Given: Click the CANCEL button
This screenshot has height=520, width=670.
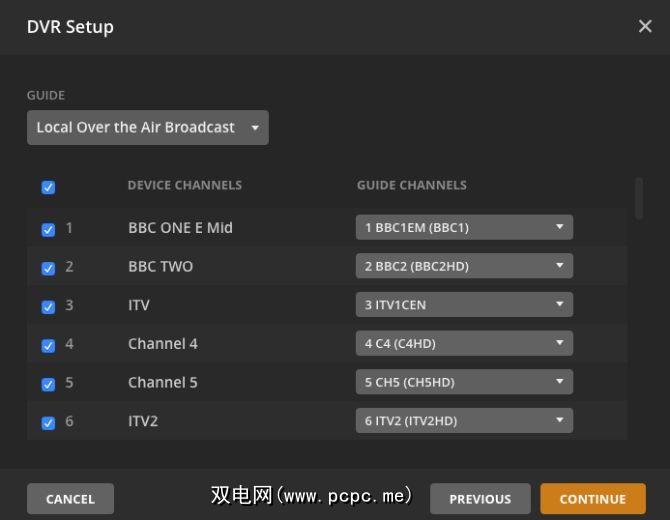Looking at the screenshot, I should click(x=70, y=499).
